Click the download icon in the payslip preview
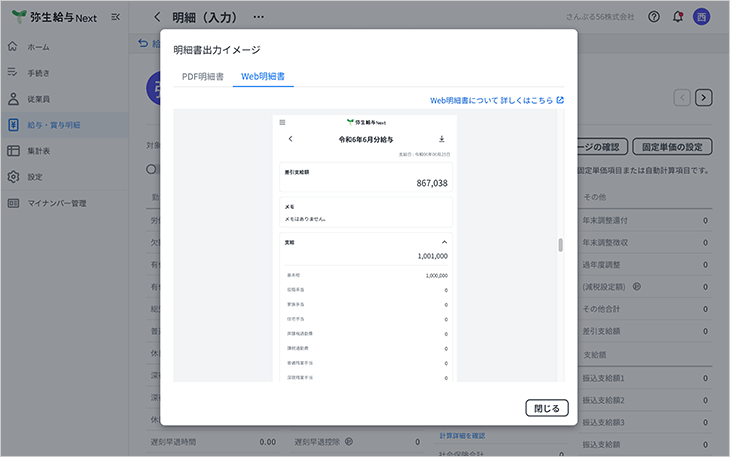 [441, 139]
